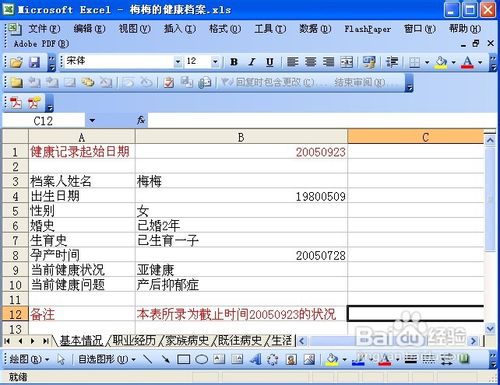The width and height of the screenshot is (500, 385).
Task: Align cell text right
Action: (328, 62)
